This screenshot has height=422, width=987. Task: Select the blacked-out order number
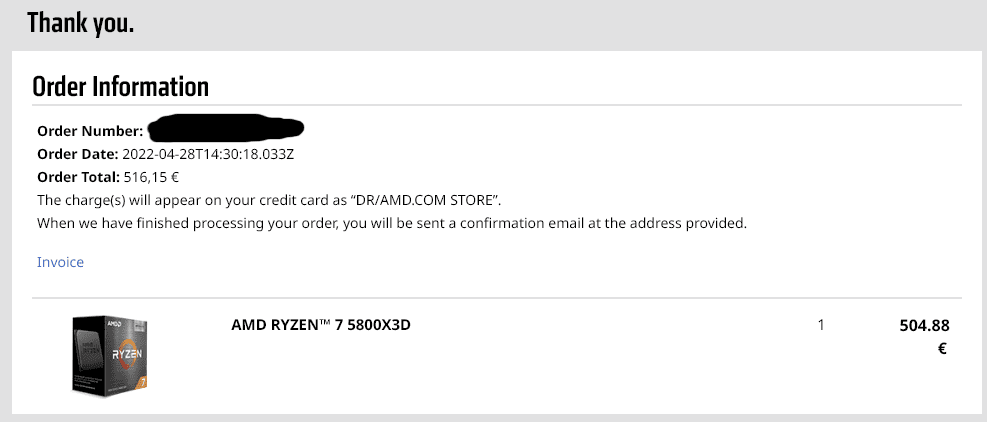(225, 128)
